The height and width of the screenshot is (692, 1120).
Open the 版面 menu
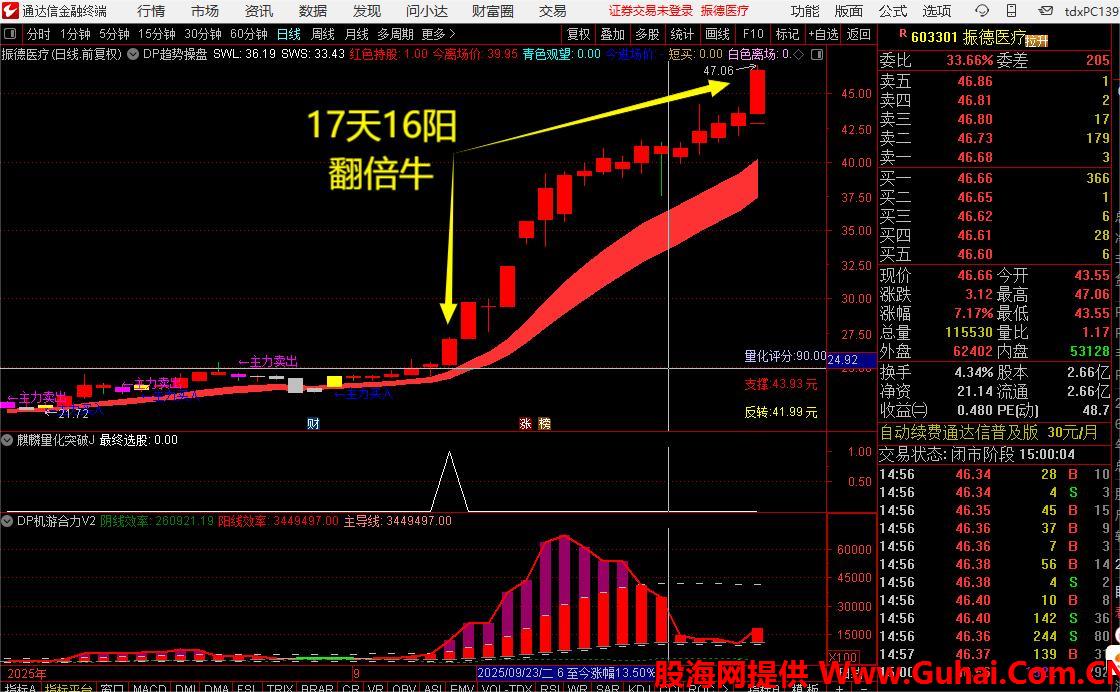[x=849, y=11]
